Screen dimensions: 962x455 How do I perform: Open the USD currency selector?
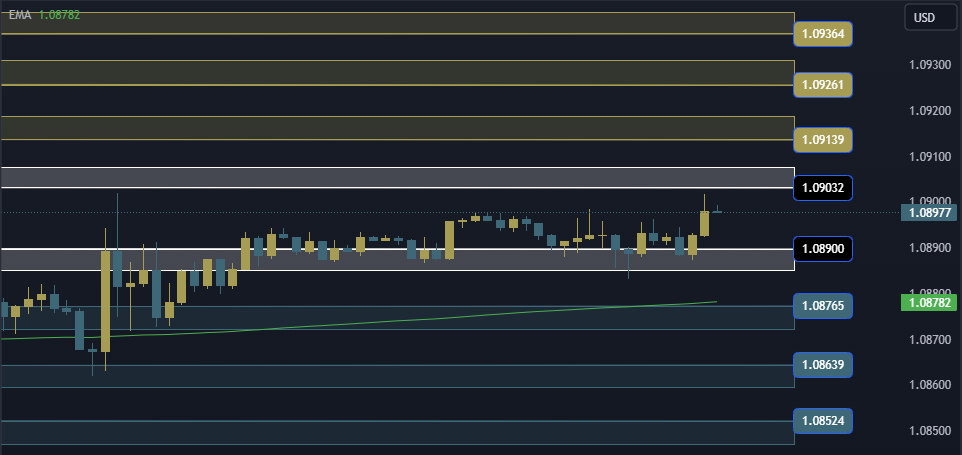pyautogui.click(x=929, y=17)
